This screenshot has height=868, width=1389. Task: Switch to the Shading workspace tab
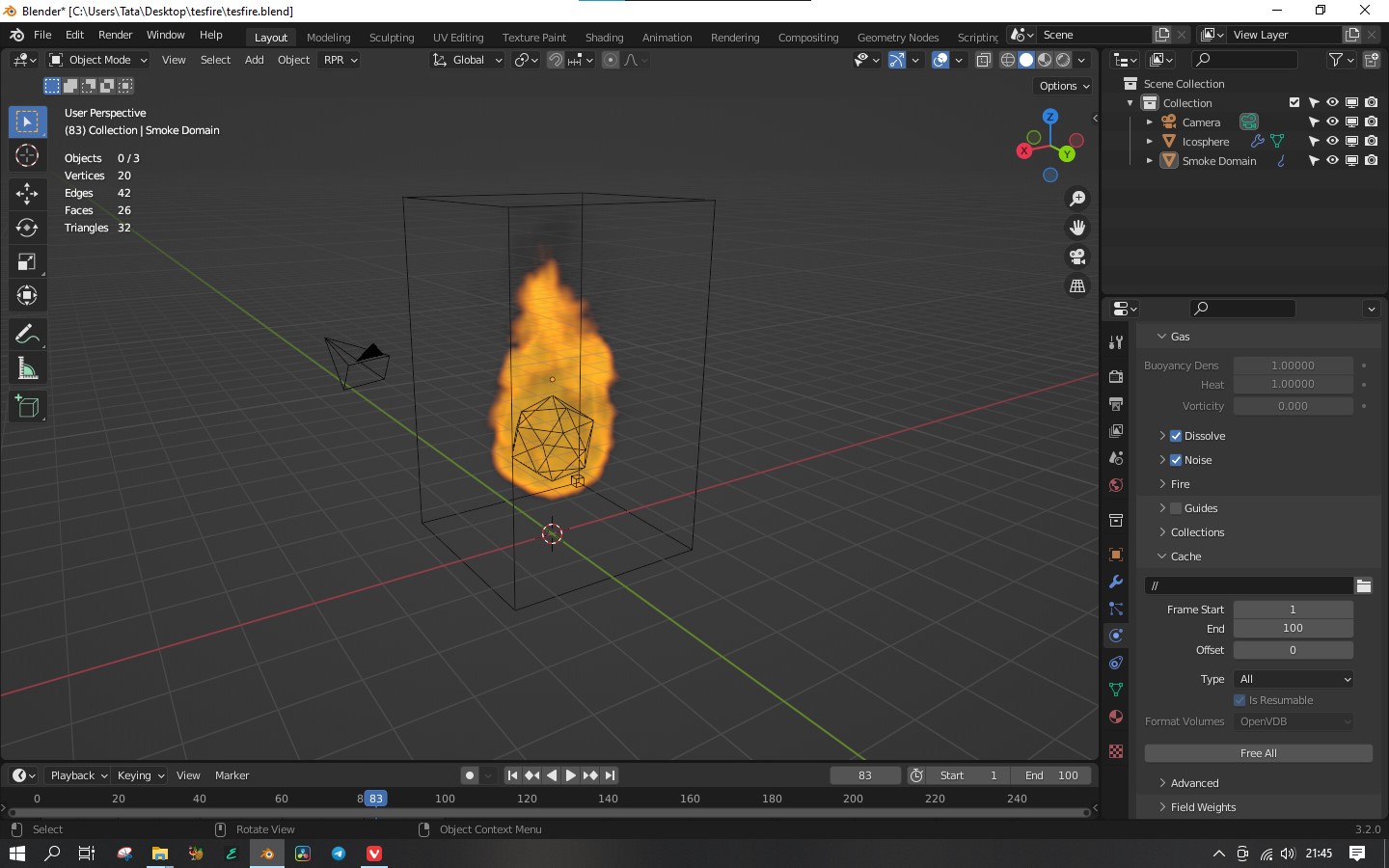[604, 38]
